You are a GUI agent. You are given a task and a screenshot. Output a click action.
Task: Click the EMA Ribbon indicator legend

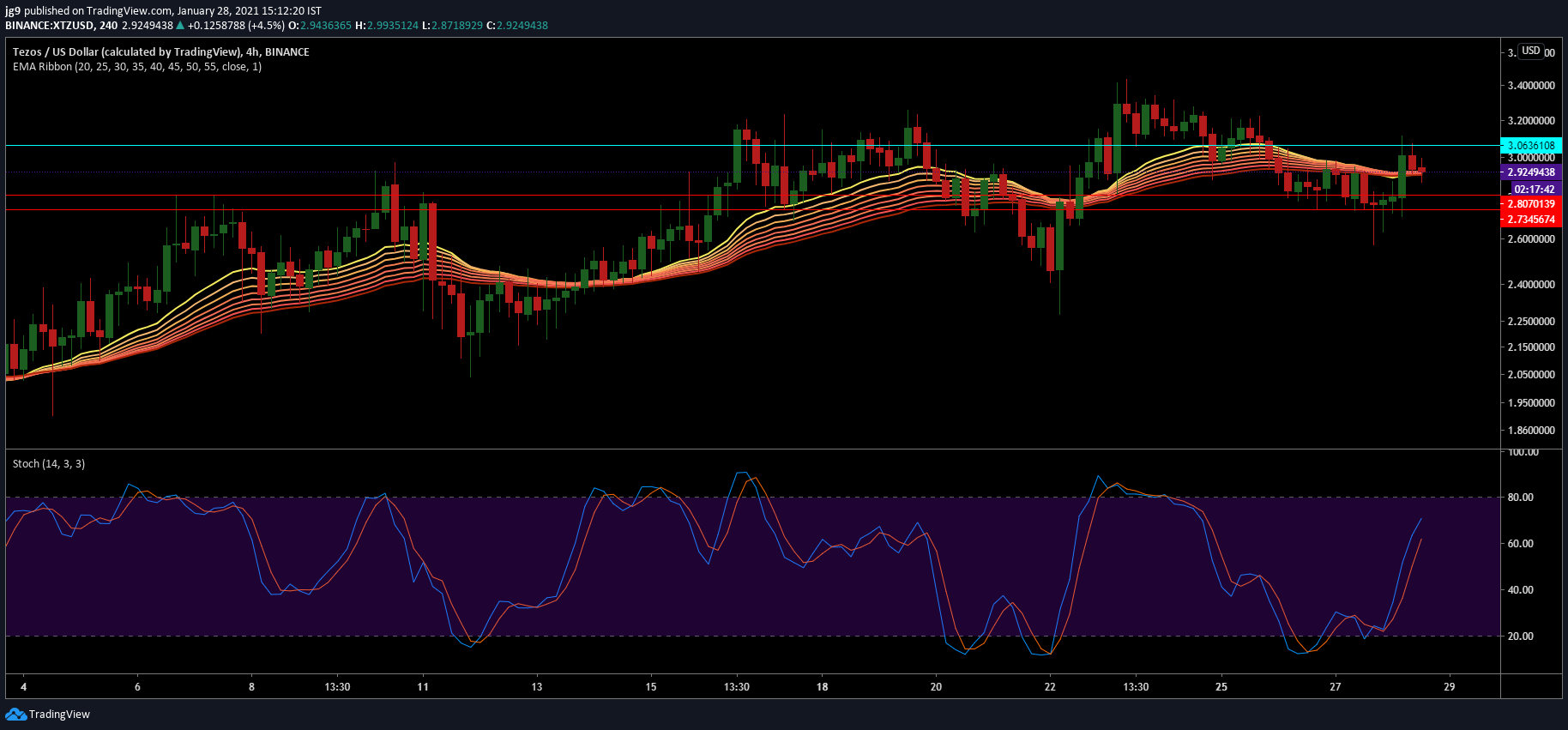click(x=137, y=67)
